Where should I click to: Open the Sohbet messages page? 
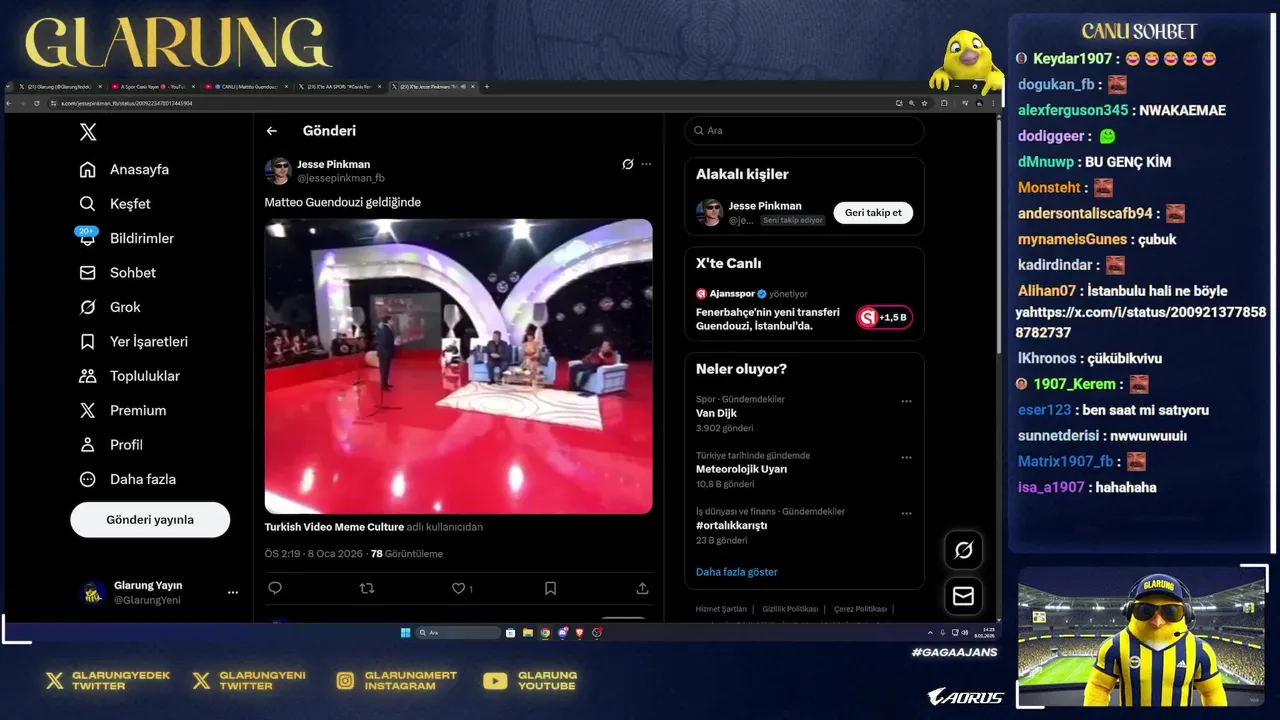tap(117, 273)
